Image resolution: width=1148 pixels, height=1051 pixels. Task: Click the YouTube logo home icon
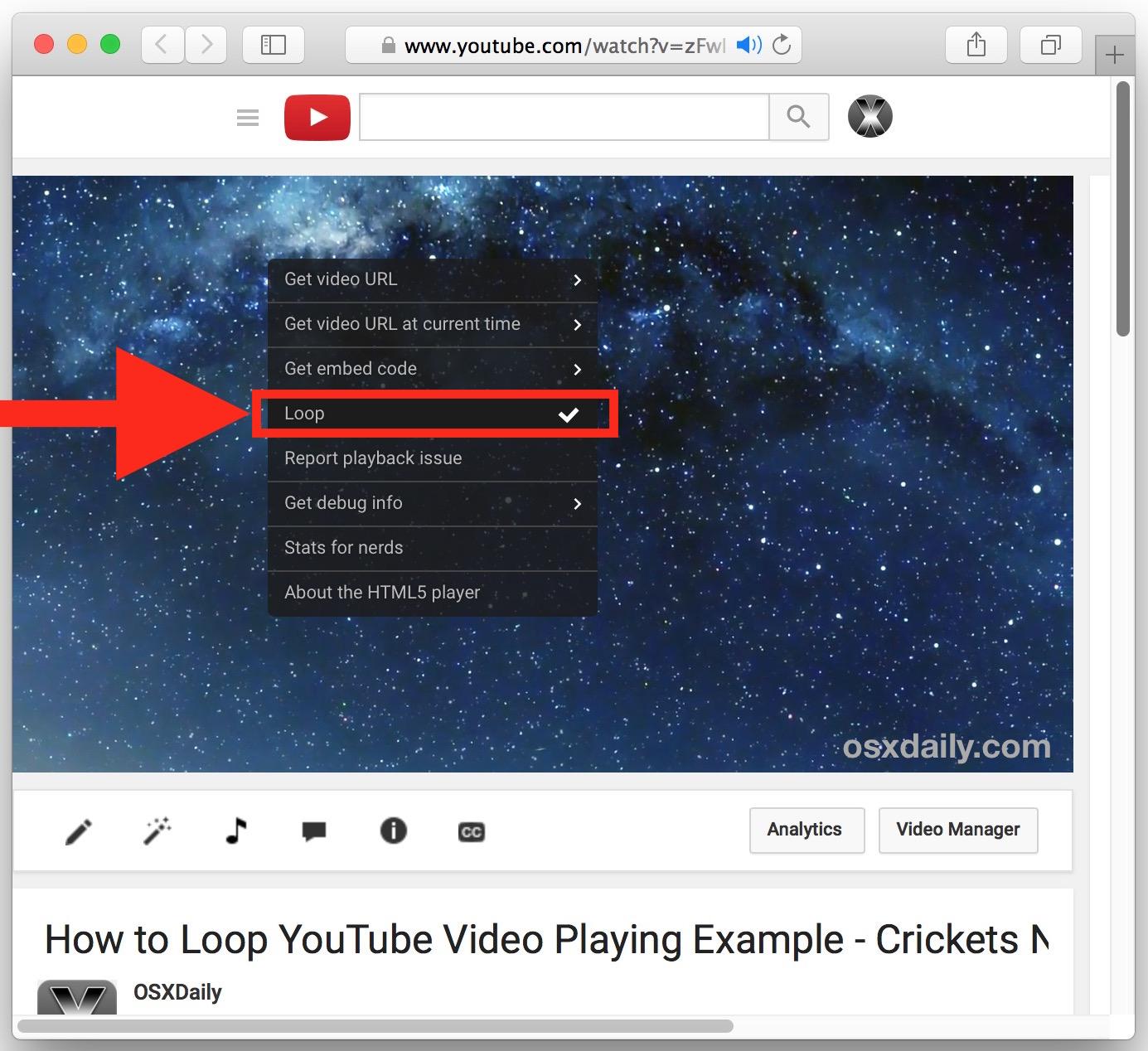click(x=317, y=118)
